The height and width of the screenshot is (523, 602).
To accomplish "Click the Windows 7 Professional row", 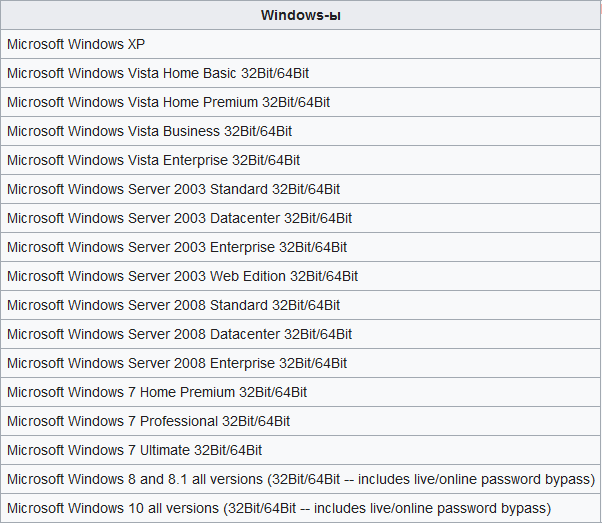I will pyautogui.click(x=148, y=421).
